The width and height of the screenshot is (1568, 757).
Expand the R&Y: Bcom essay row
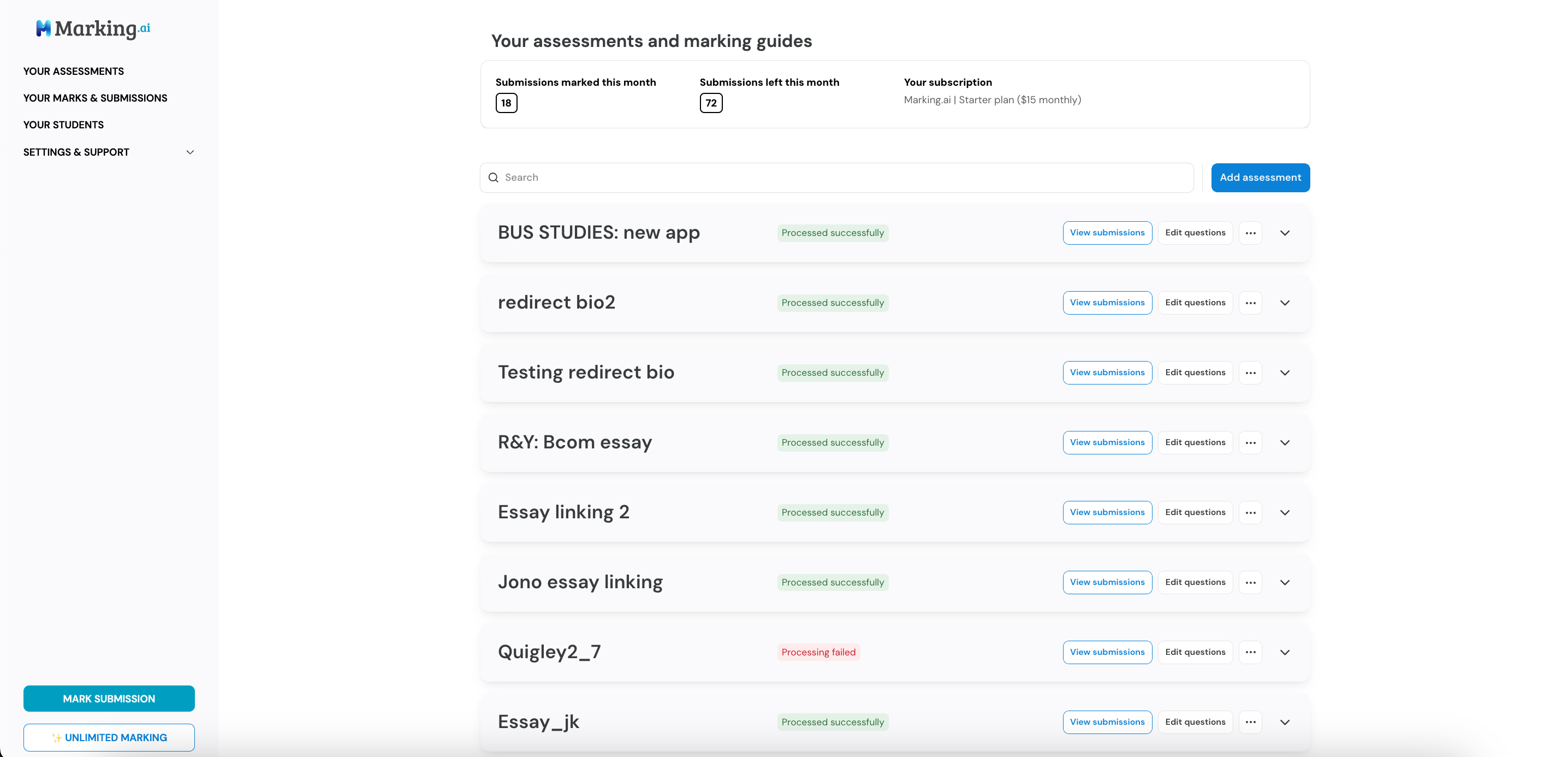1285,443
